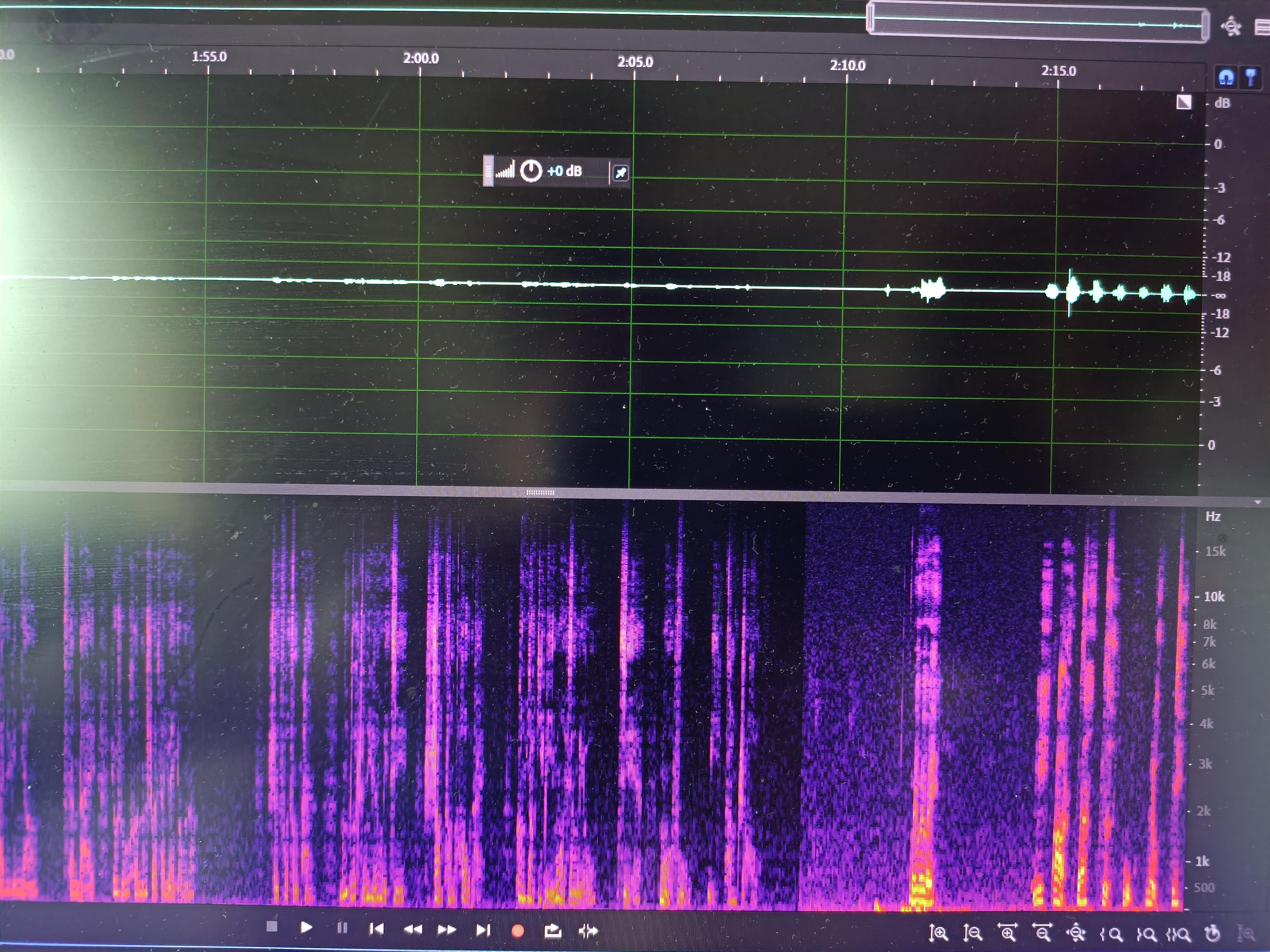Click the dimmed zoom icon at far right
Image resolution: width=1270 pixels, height=952 pixels.
pos(1246,934)
